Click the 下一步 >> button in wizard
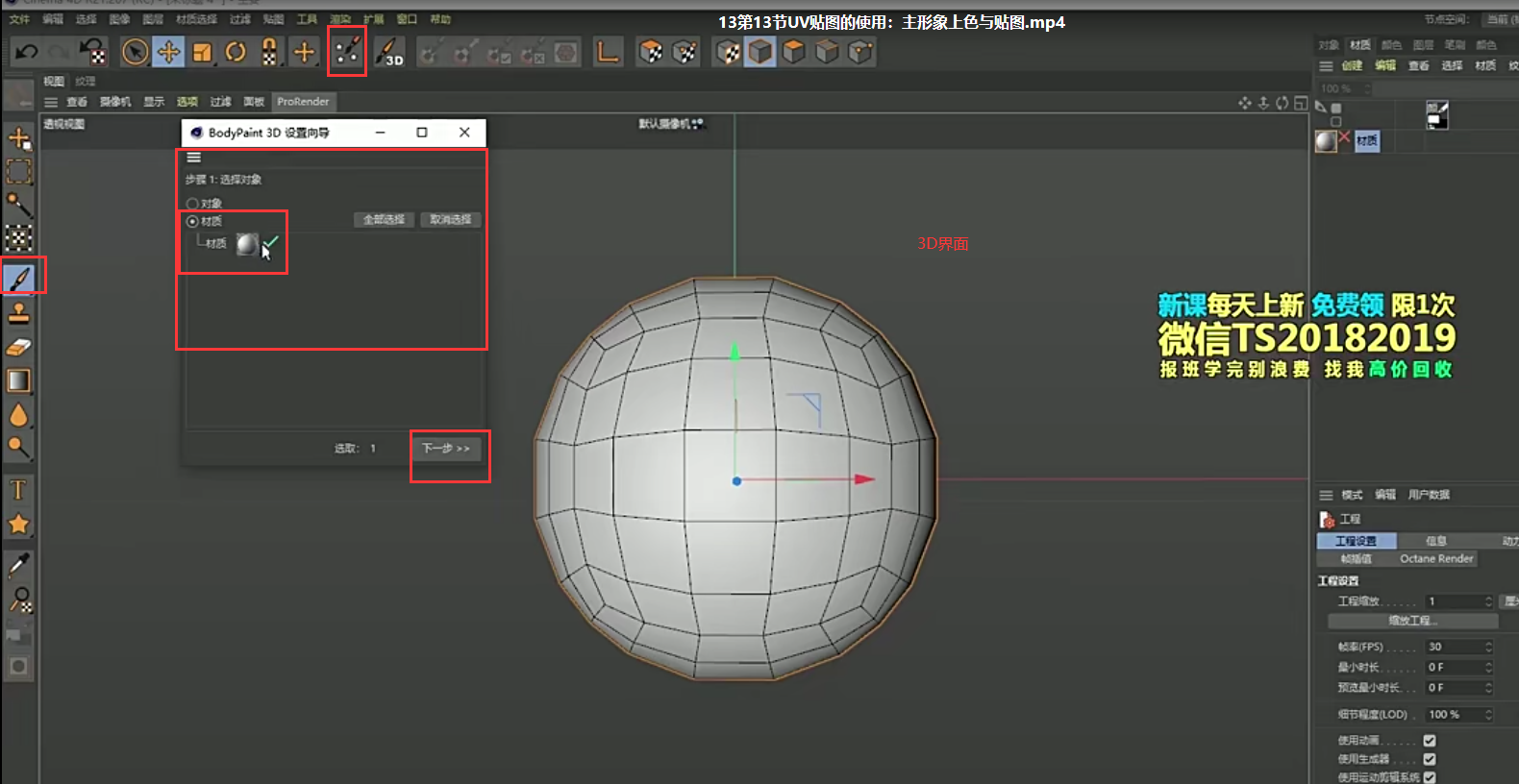This screenshot has height=784, width=1519. pyautogui.click(x=446, y=449)
